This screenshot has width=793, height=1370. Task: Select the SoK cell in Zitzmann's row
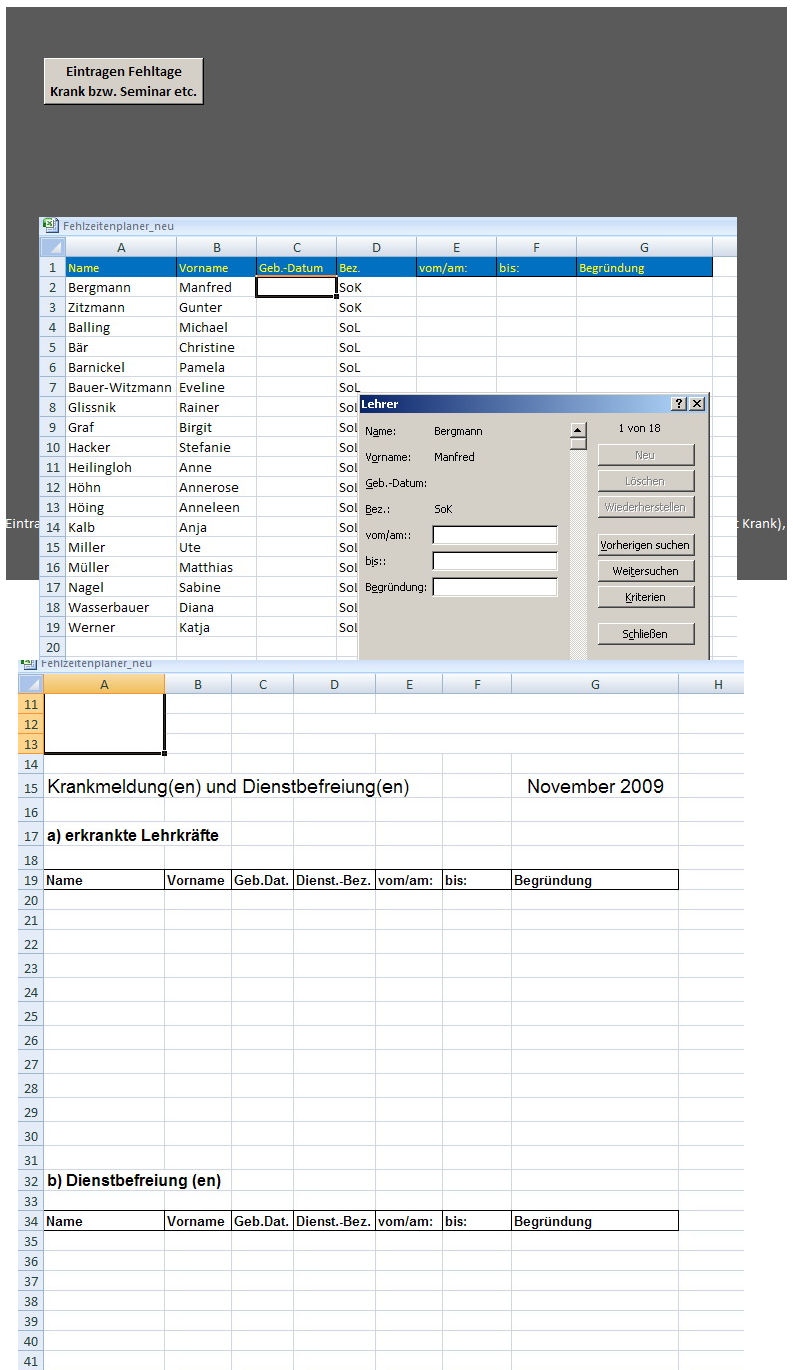click(x=376, y=307)
